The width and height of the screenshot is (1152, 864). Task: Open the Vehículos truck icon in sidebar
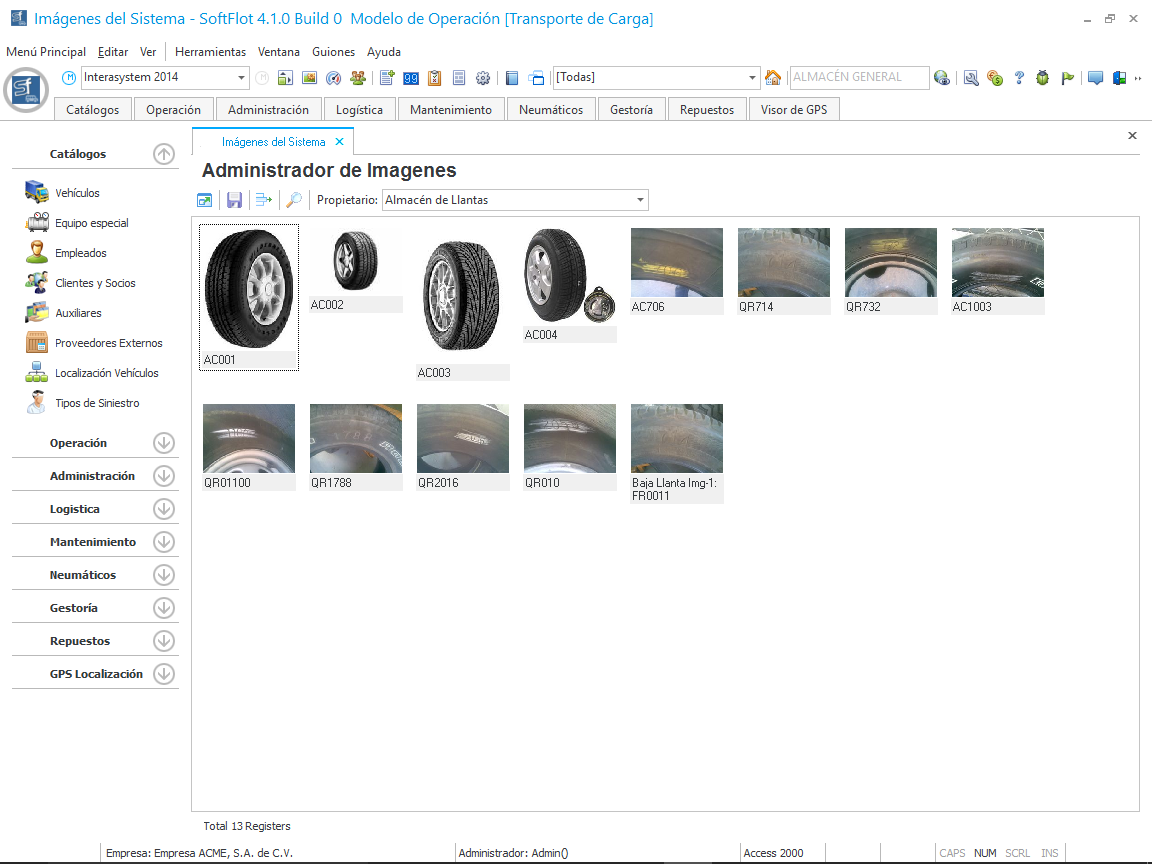(37, 193)
